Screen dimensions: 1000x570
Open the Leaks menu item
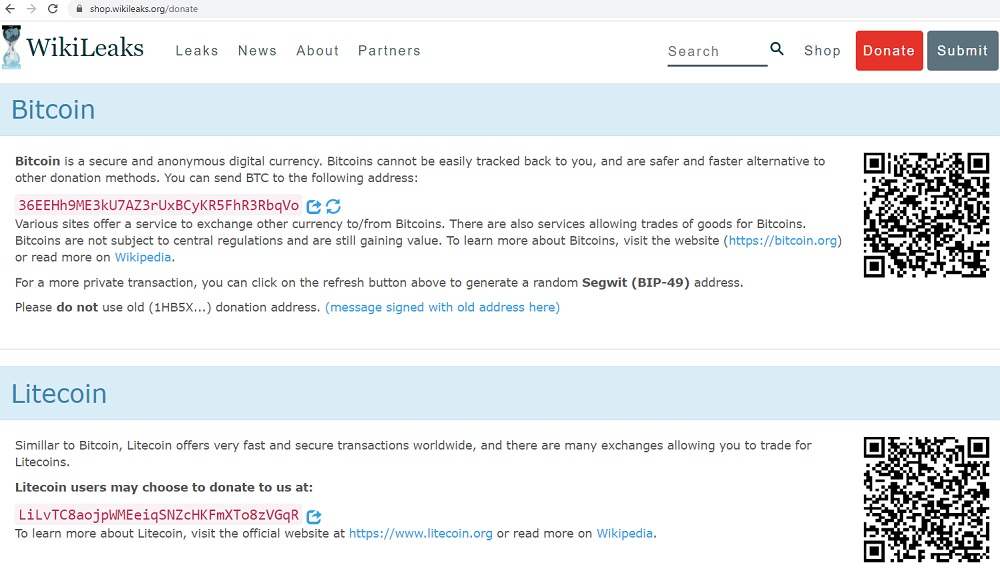197,51
